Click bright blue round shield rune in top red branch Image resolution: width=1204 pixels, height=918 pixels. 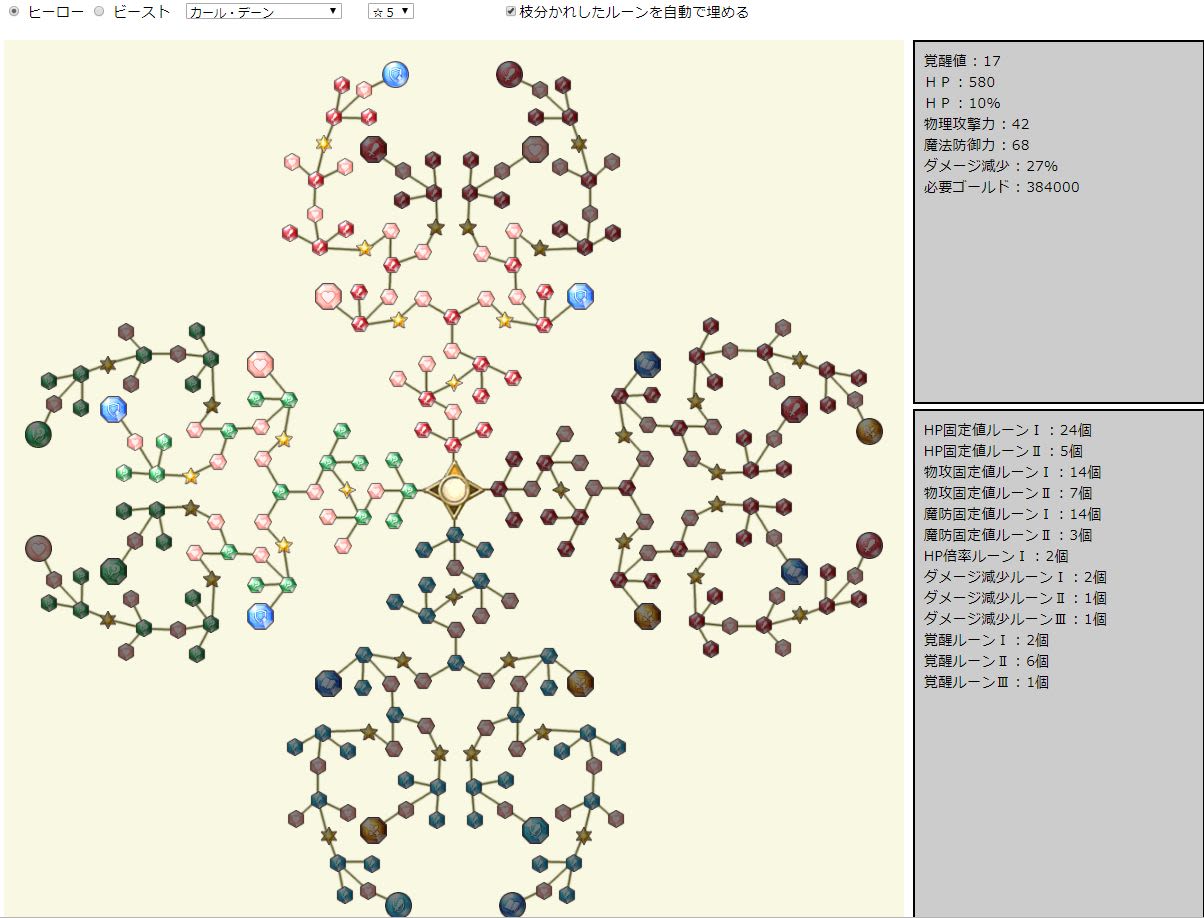(396, 74)
